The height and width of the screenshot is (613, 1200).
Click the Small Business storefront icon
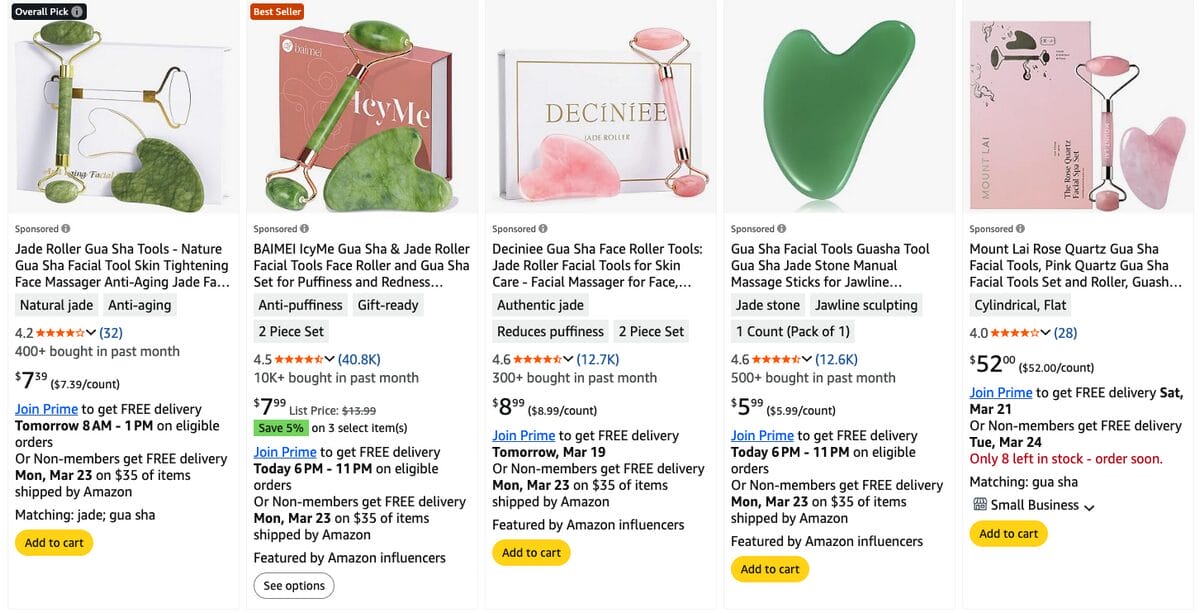tap(978, 505)
